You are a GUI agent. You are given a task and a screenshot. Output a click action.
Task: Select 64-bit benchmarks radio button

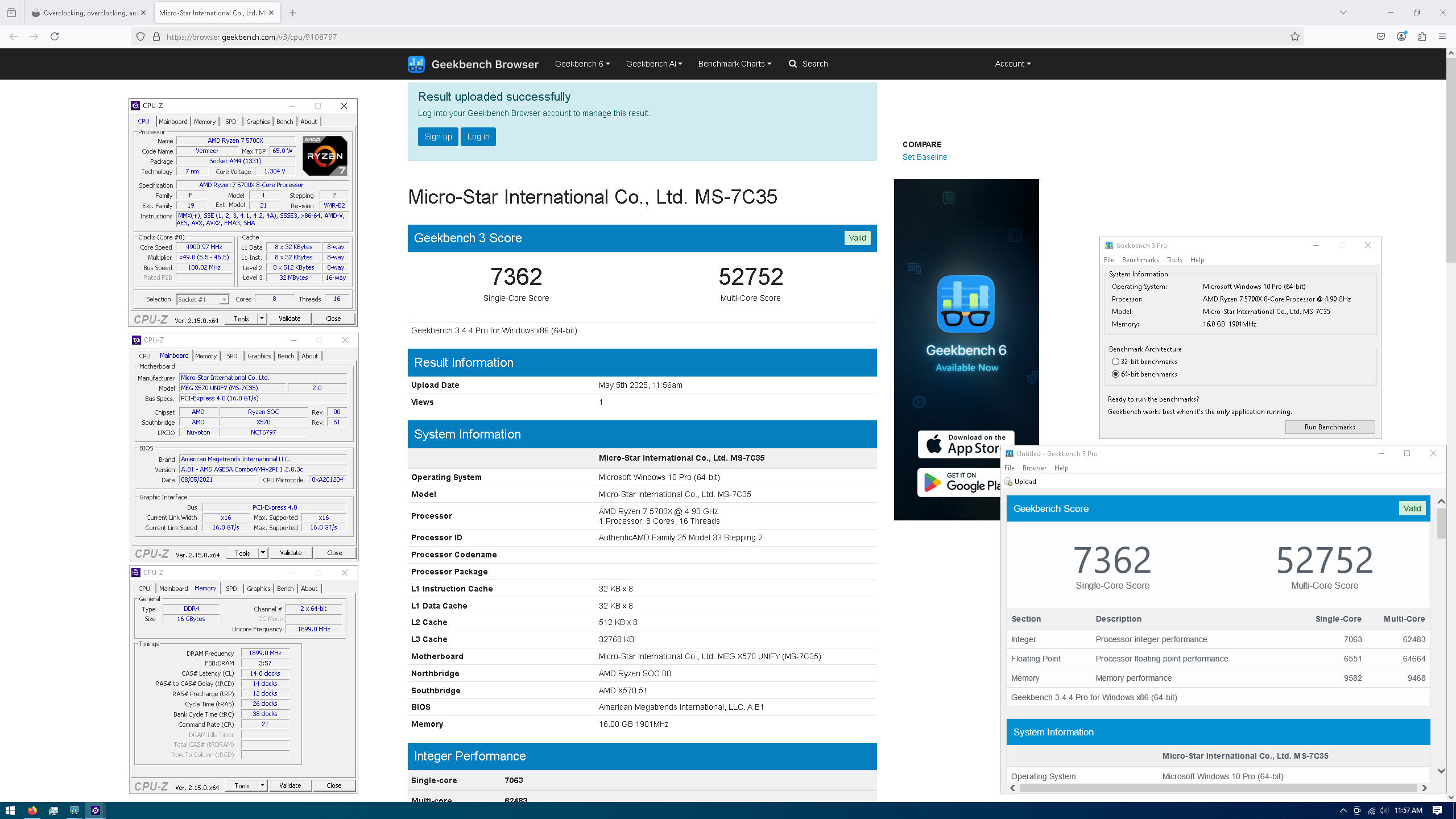(x=1115, y=374)
